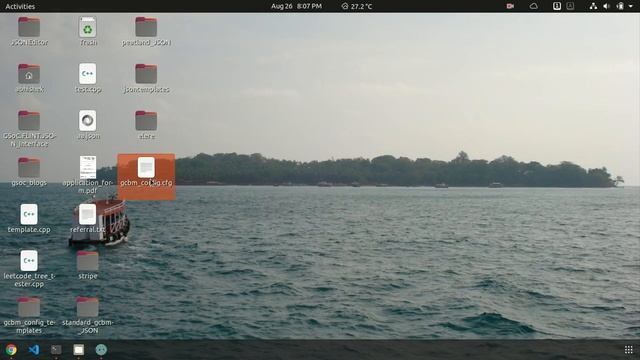The image size is (640, 360).
Task: Expand the system menu arrow
Action: tap(632, 6)
